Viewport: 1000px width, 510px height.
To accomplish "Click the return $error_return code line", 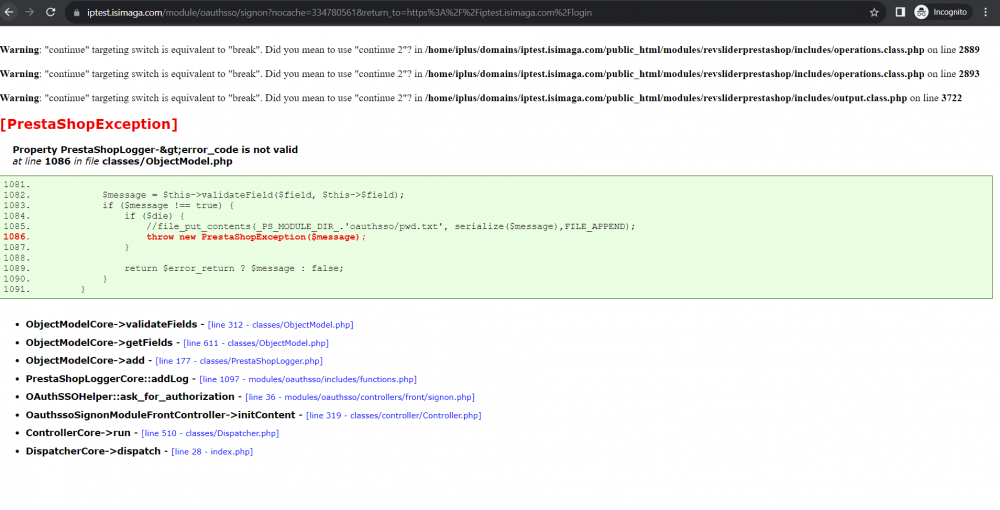I will 234,268.
